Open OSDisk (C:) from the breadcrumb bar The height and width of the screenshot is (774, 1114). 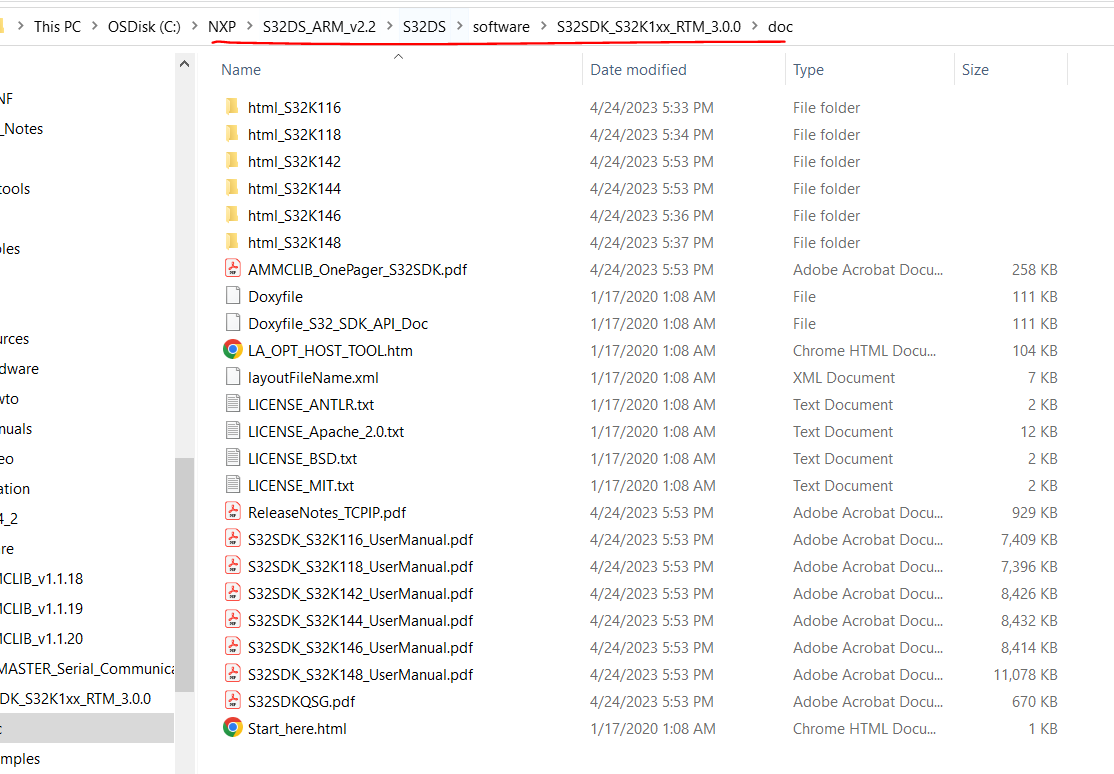(x=144, y=26)
